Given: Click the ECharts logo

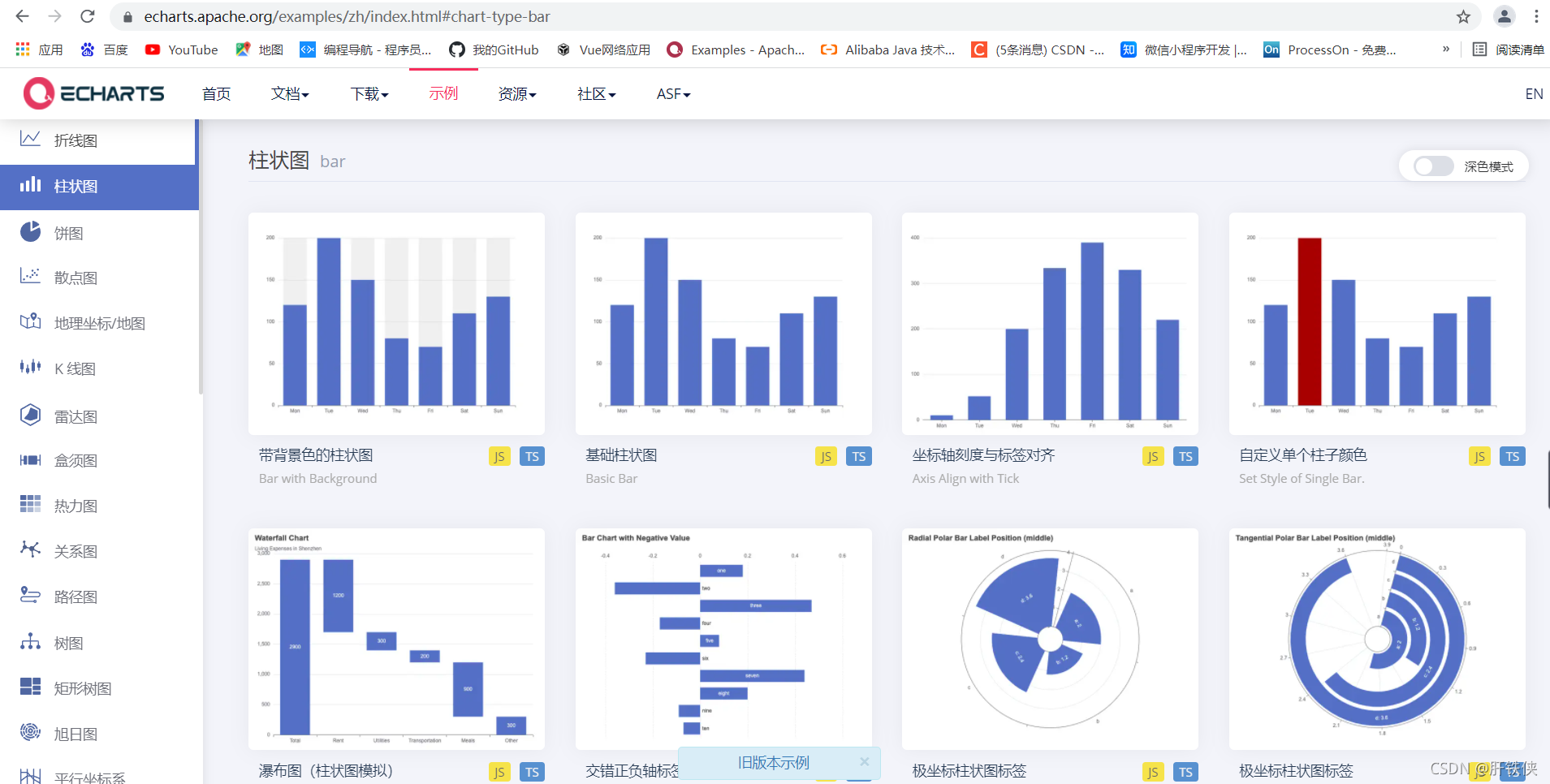Looking at the screenshot, I should (x=93, y=93).
